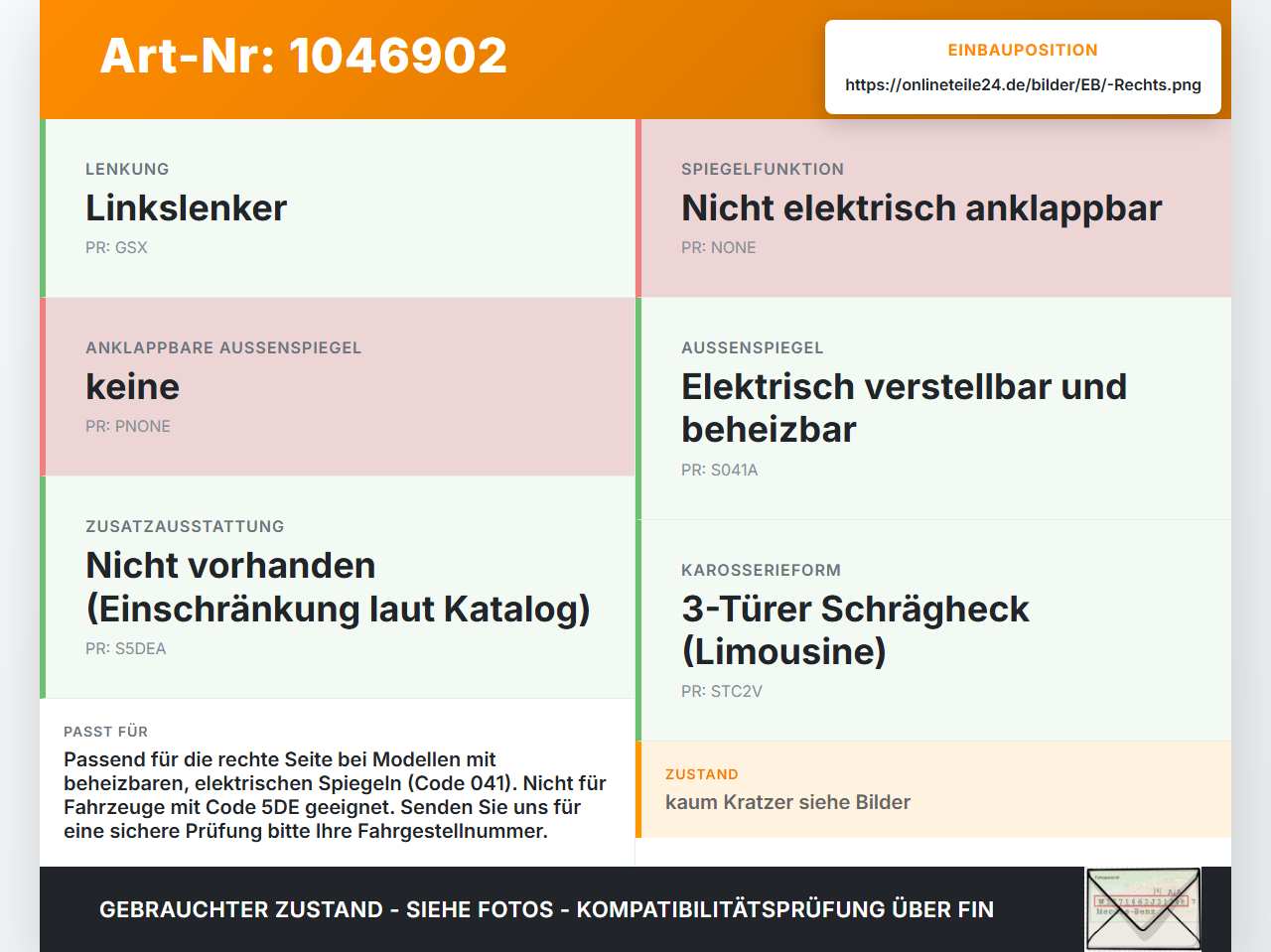1271x952 pixels.
Task: Click the PR: S5DEA code
Action: point(125,649)
